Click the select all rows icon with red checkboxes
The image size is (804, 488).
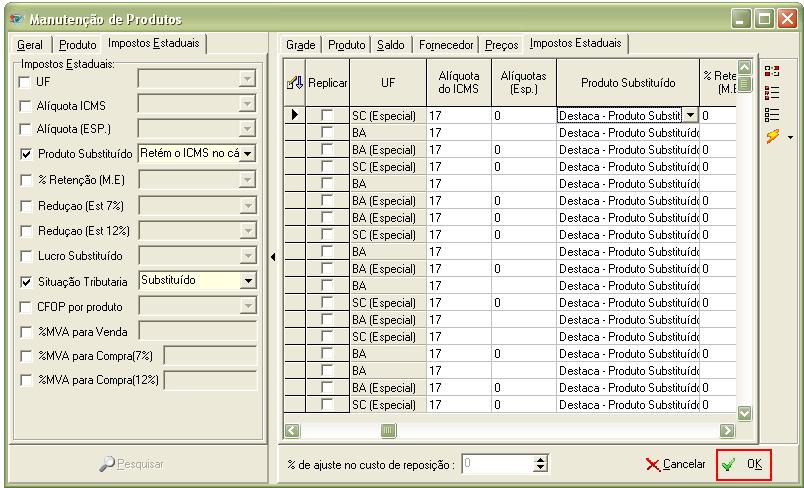point(772,93)
